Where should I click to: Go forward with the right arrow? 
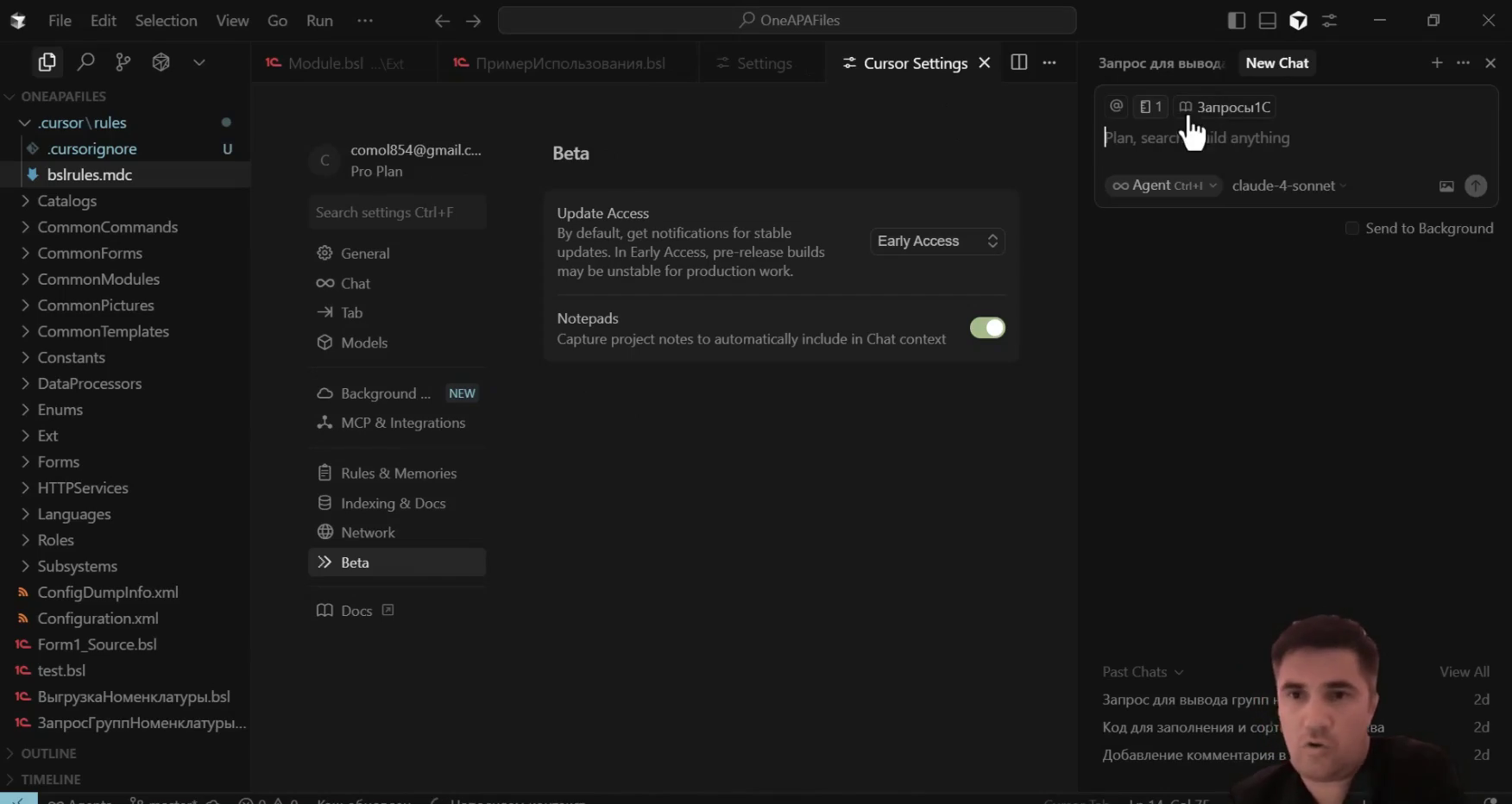(x=473, y=21)
